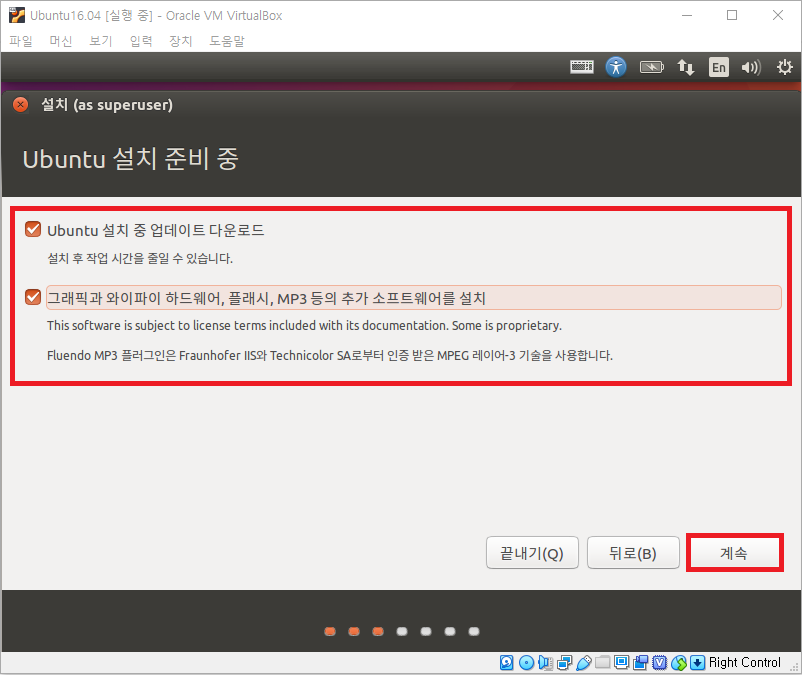Click the VirtualBox network adapters icon
This screenshot has width=802, height=675.
click(564, 663)
